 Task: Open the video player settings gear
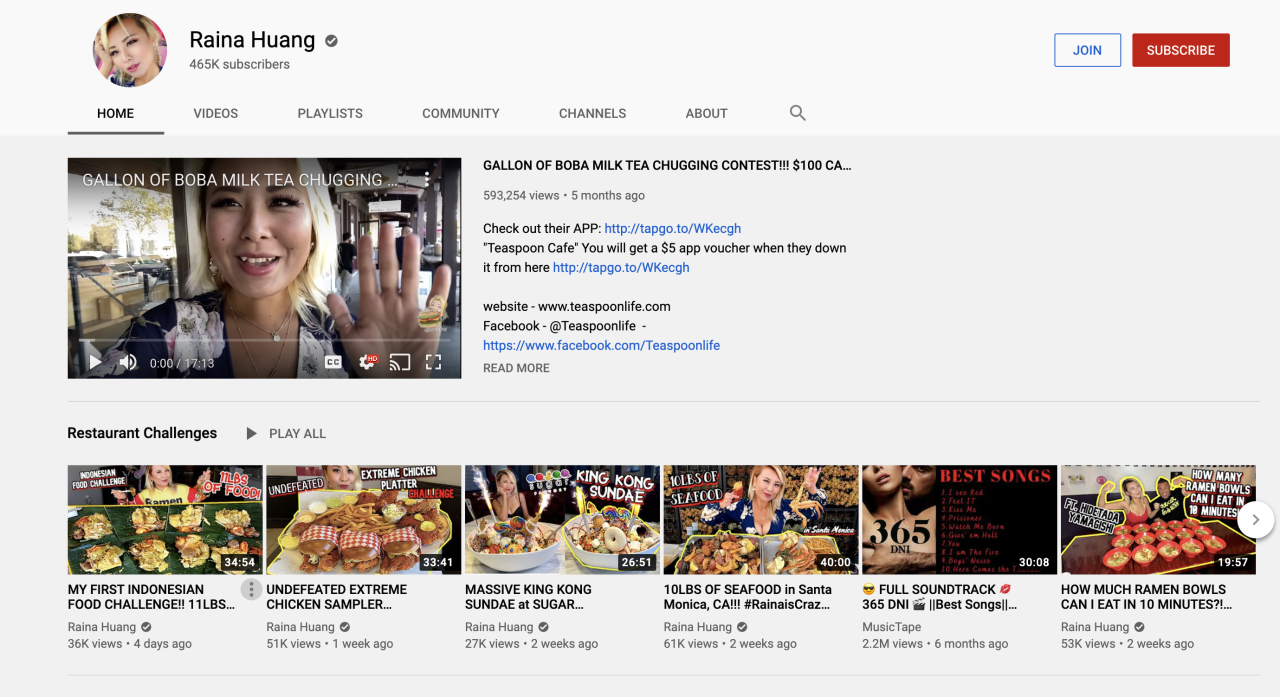[x=367, y=362]
